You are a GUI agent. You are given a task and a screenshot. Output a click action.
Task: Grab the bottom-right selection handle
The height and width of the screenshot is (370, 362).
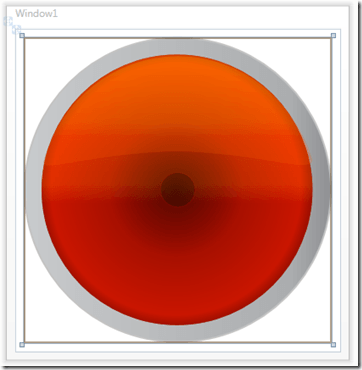(333, 344)
